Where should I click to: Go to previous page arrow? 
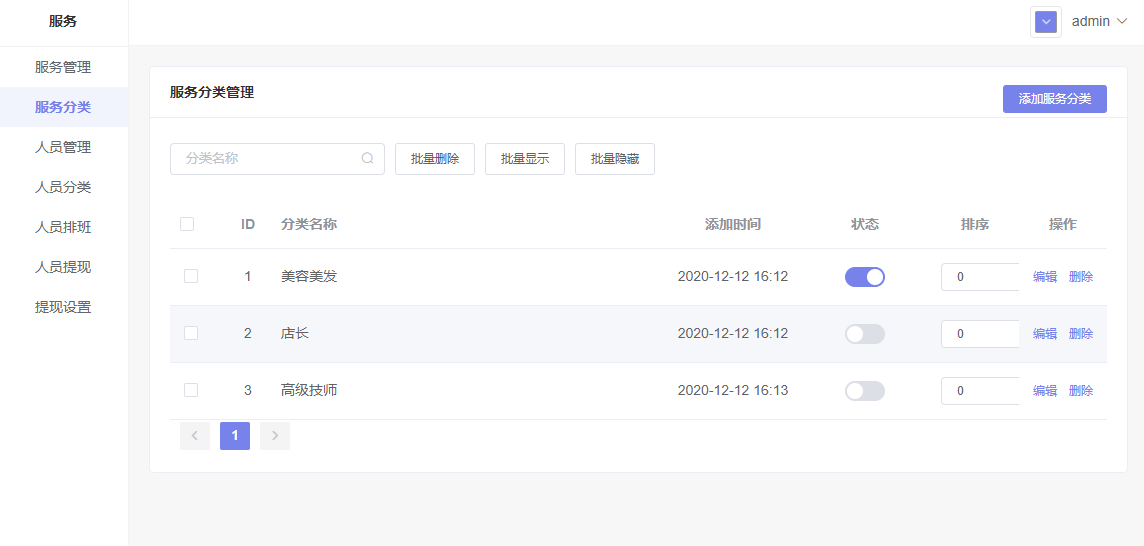pos(195,436)
